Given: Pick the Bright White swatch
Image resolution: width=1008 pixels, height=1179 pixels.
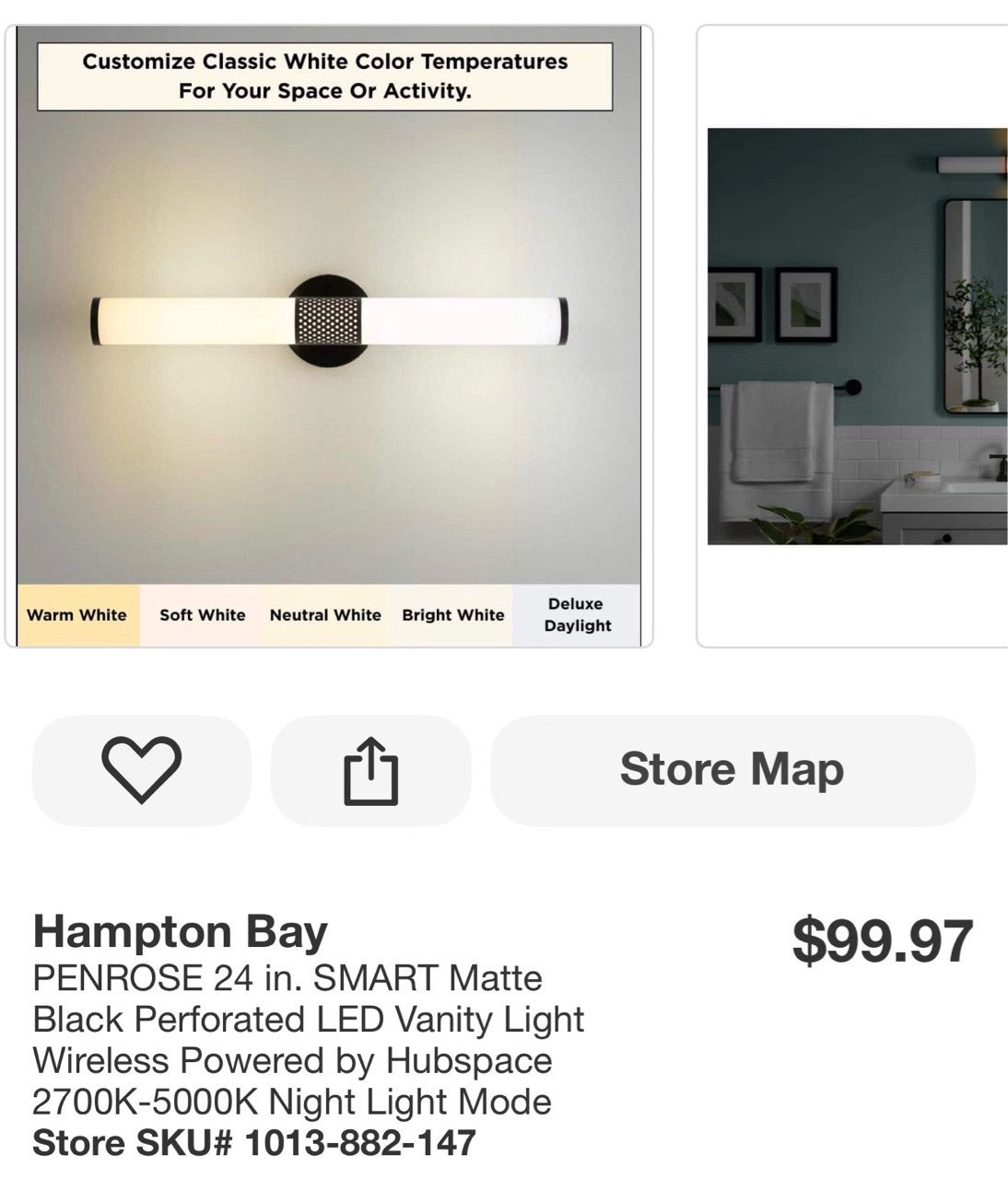Looking at the screenshot, I should [x=453, y=615].
